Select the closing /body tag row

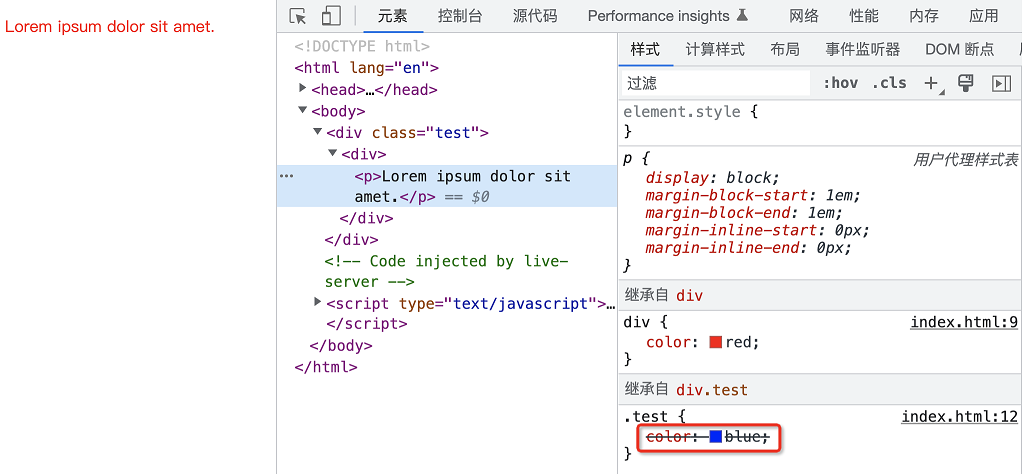tap(447, 346)
